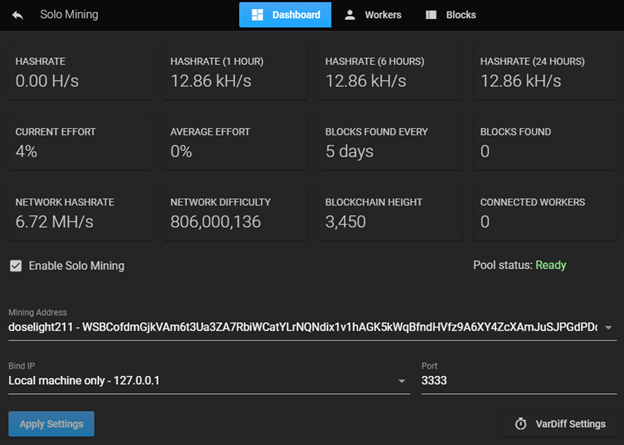This screenshot has height=445, width=624.
Task: Click the Blockchain Height card
Action: (390, 213)
